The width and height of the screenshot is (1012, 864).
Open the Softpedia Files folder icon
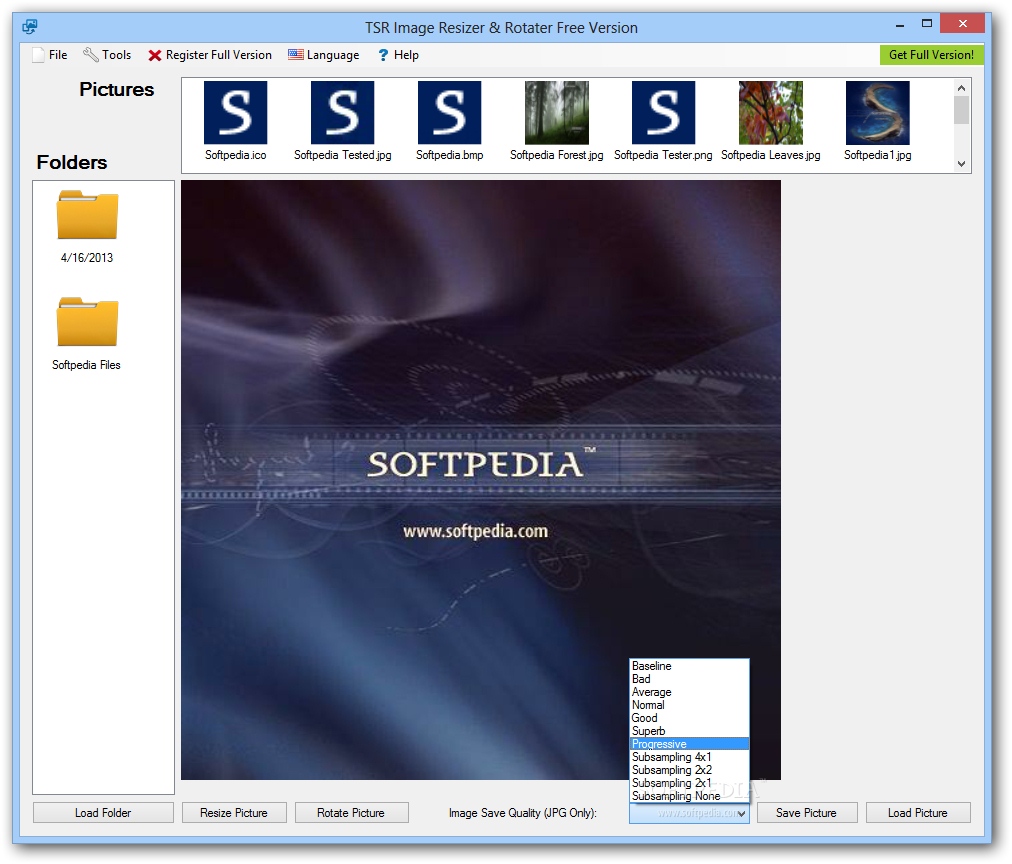pyautogui.click(x=87, y=322)
